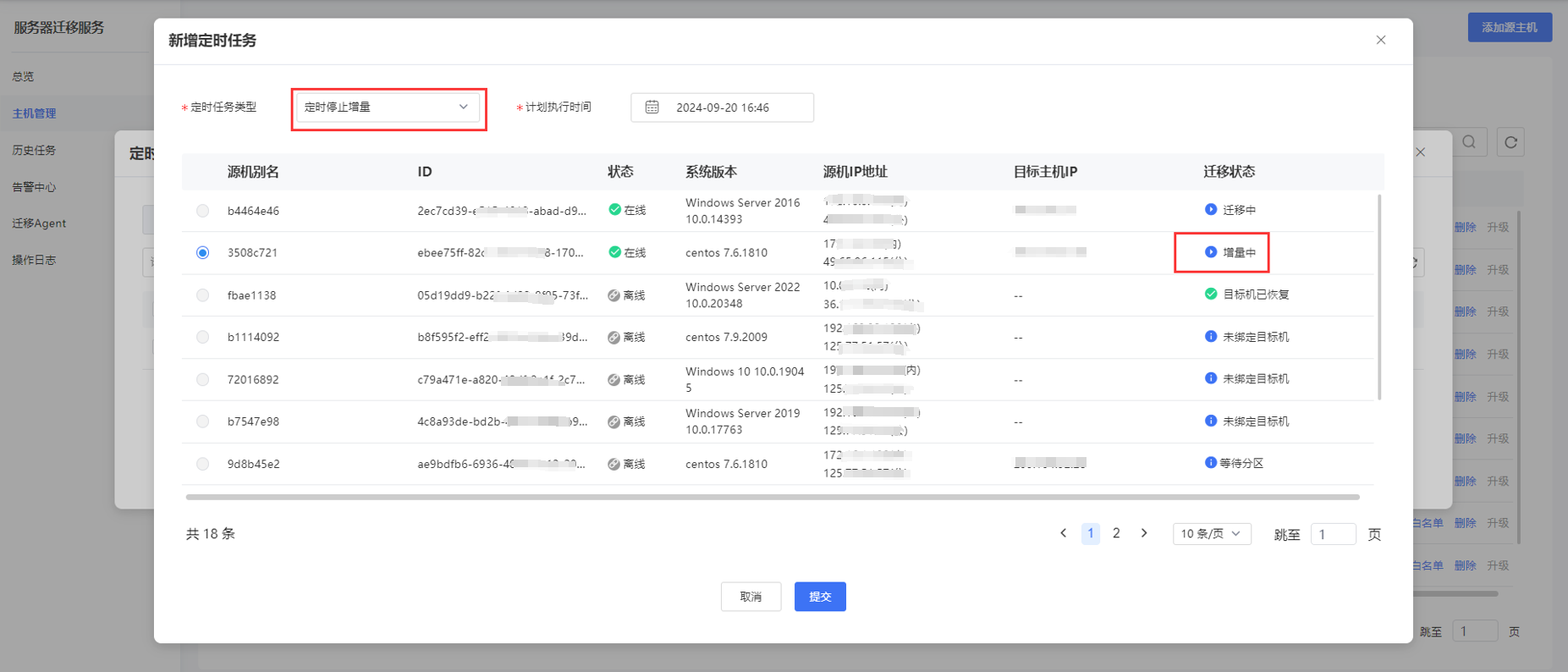Click 删除 link in first background row

click(1465, 228)
